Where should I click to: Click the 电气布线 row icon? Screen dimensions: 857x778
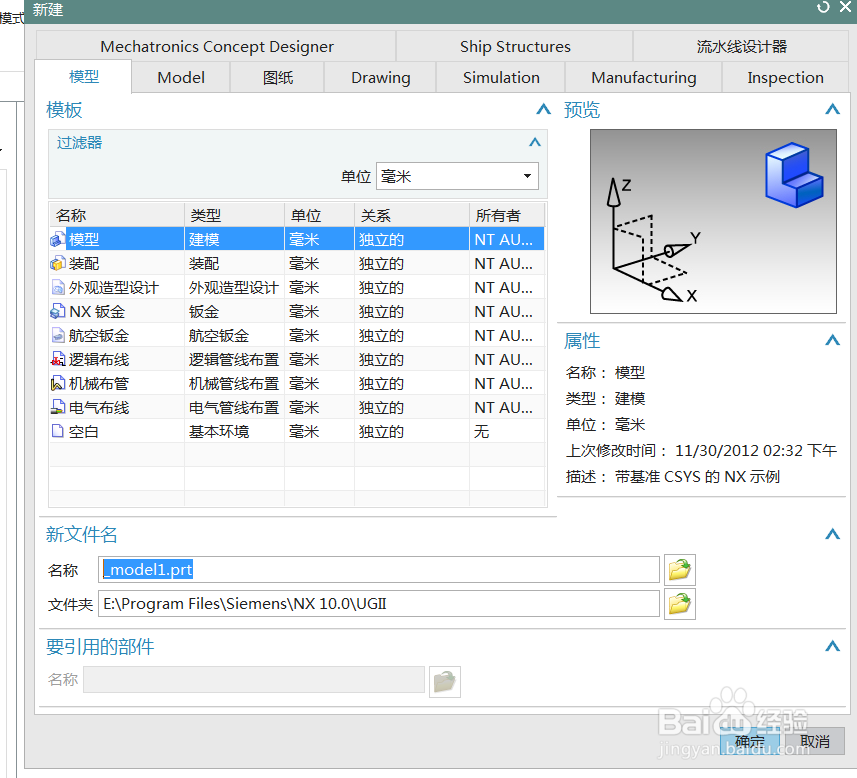[x=58, y=408]
